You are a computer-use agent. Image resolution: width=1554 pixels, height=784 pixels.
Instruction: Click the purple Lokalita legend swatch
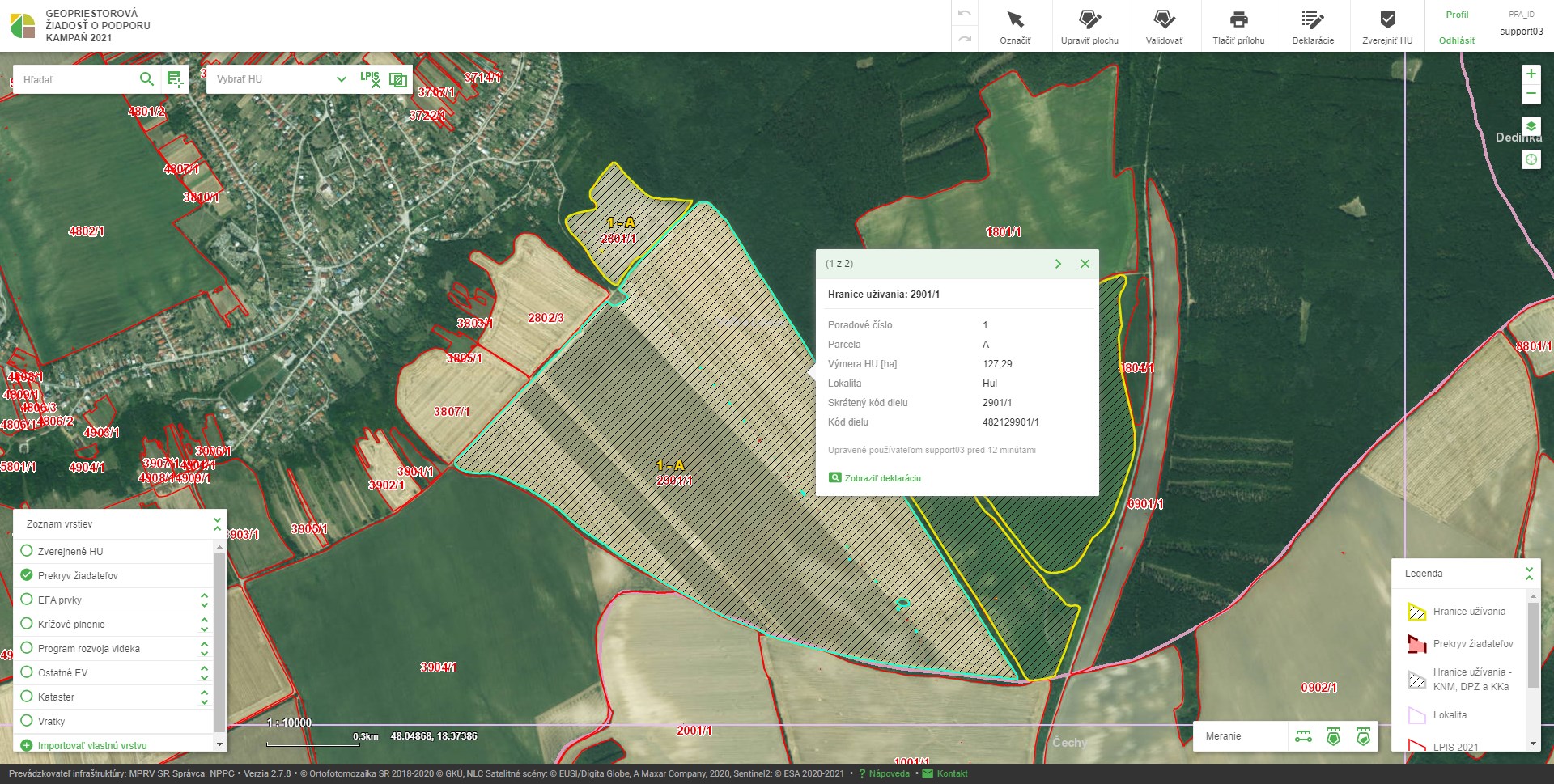pos(1416,715)
